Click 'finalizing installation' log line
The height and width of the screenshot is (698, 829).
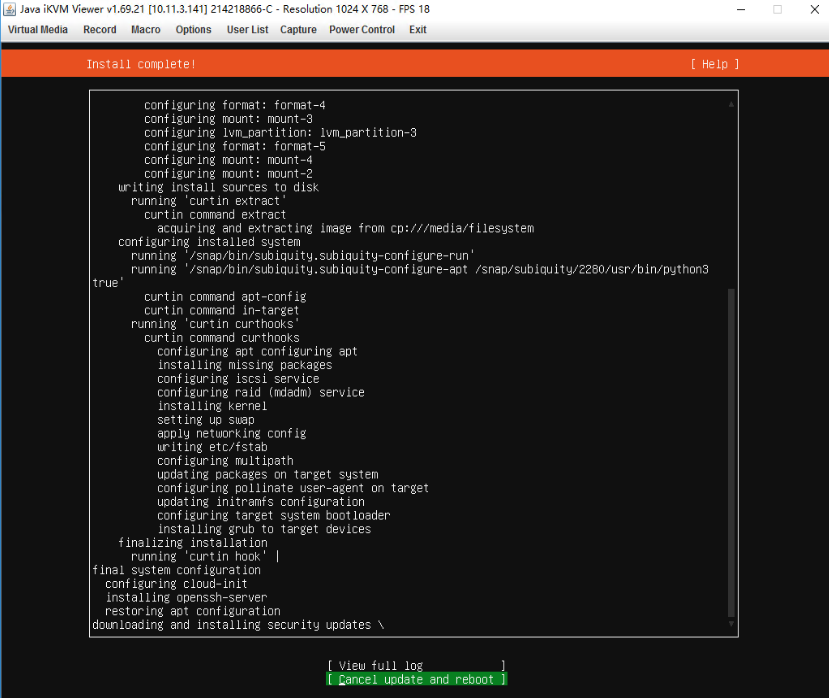tap(192, 543)
